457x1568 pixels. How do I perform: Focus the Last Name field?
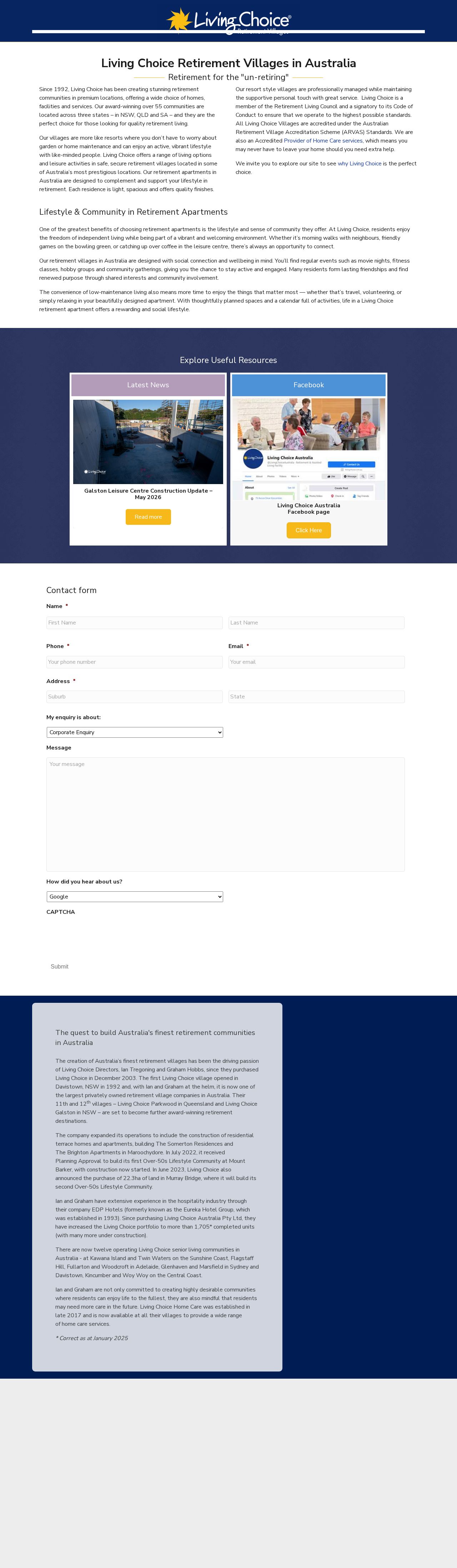click(x=316, y=623)
